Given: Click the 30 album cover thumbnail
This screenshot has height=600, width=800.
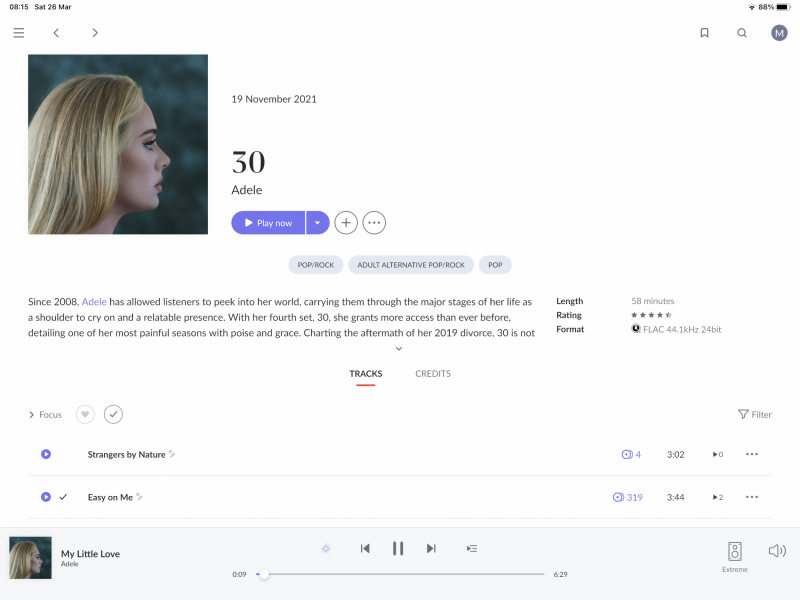Looking at the screenshot, I should (x=117, y=144).
